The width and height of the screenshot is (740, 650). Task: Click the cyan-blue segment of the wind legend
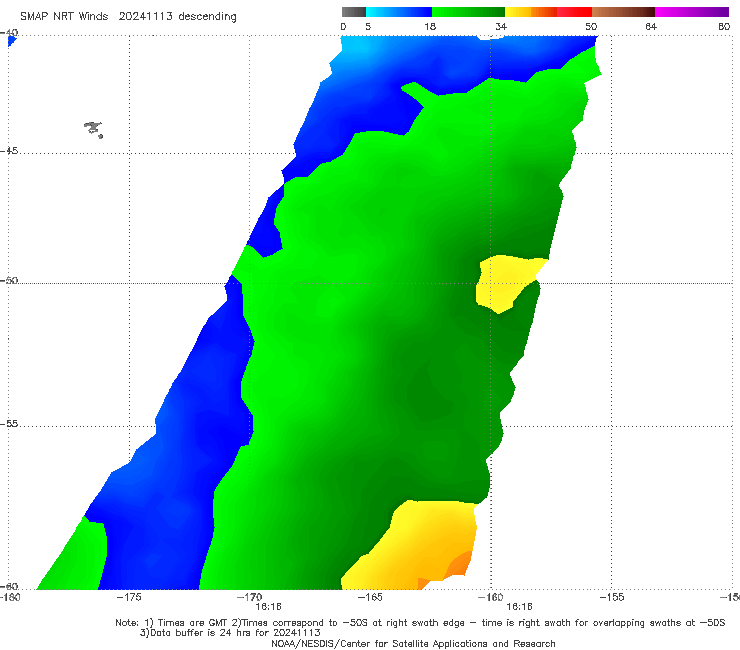coord(399,12)
